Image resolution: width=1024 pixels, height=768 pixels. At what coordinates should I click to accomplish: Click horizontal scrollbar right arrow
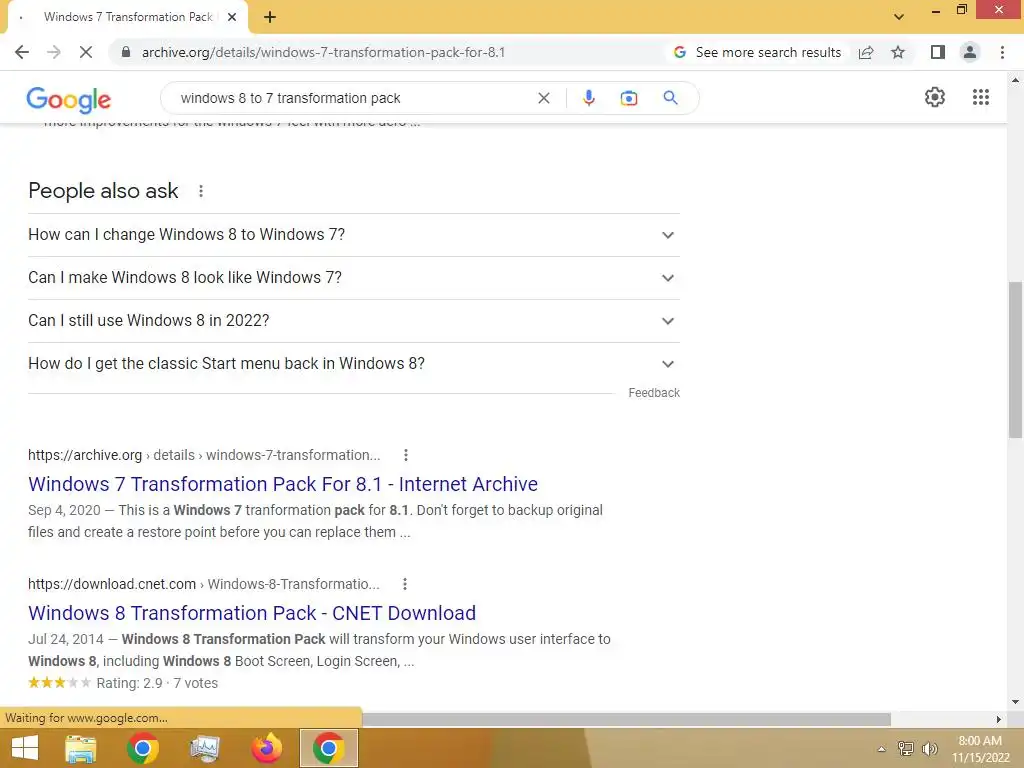tap(998, 719)
